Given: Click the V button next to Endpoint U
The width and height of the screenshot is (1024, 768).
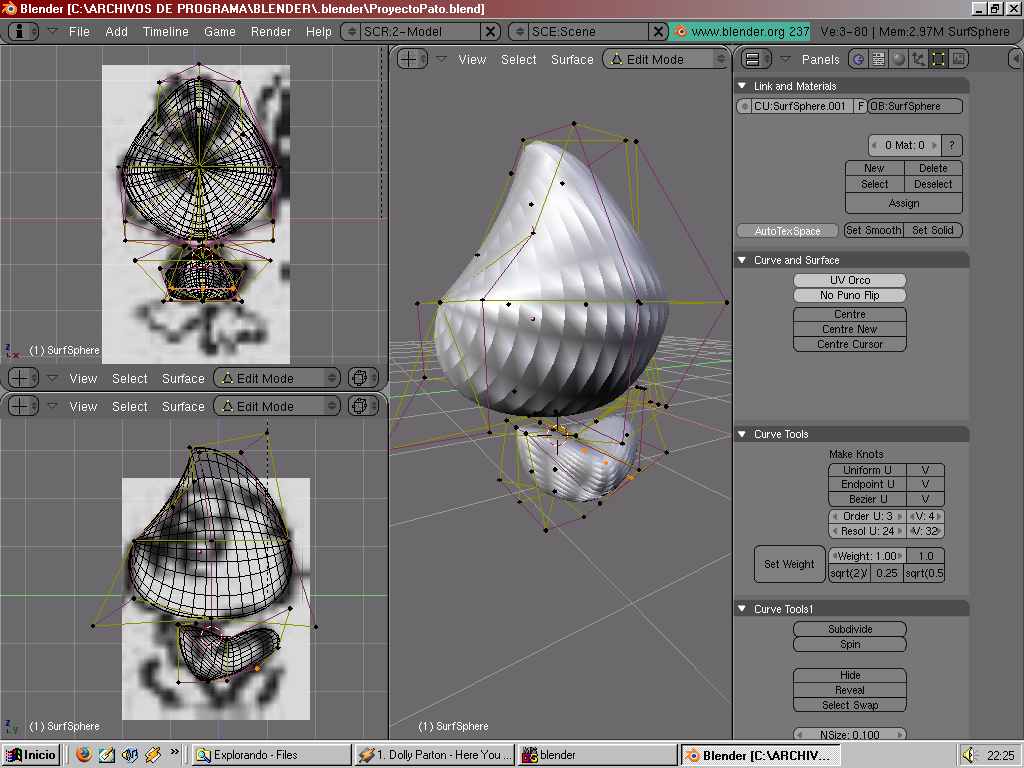Looking at the screenshot, I should click(x=925, y=485).
